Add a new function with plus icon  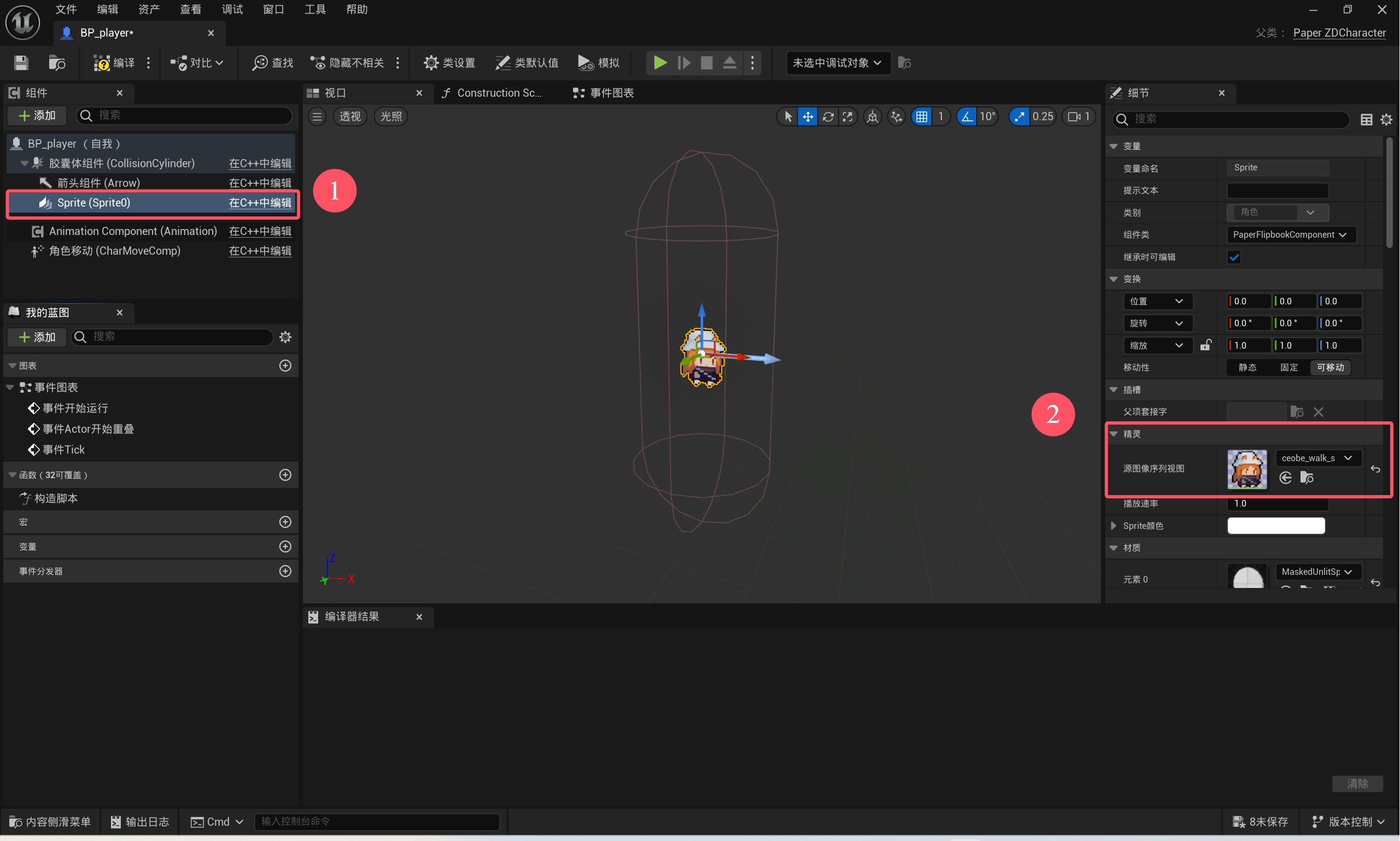[286, 475]
